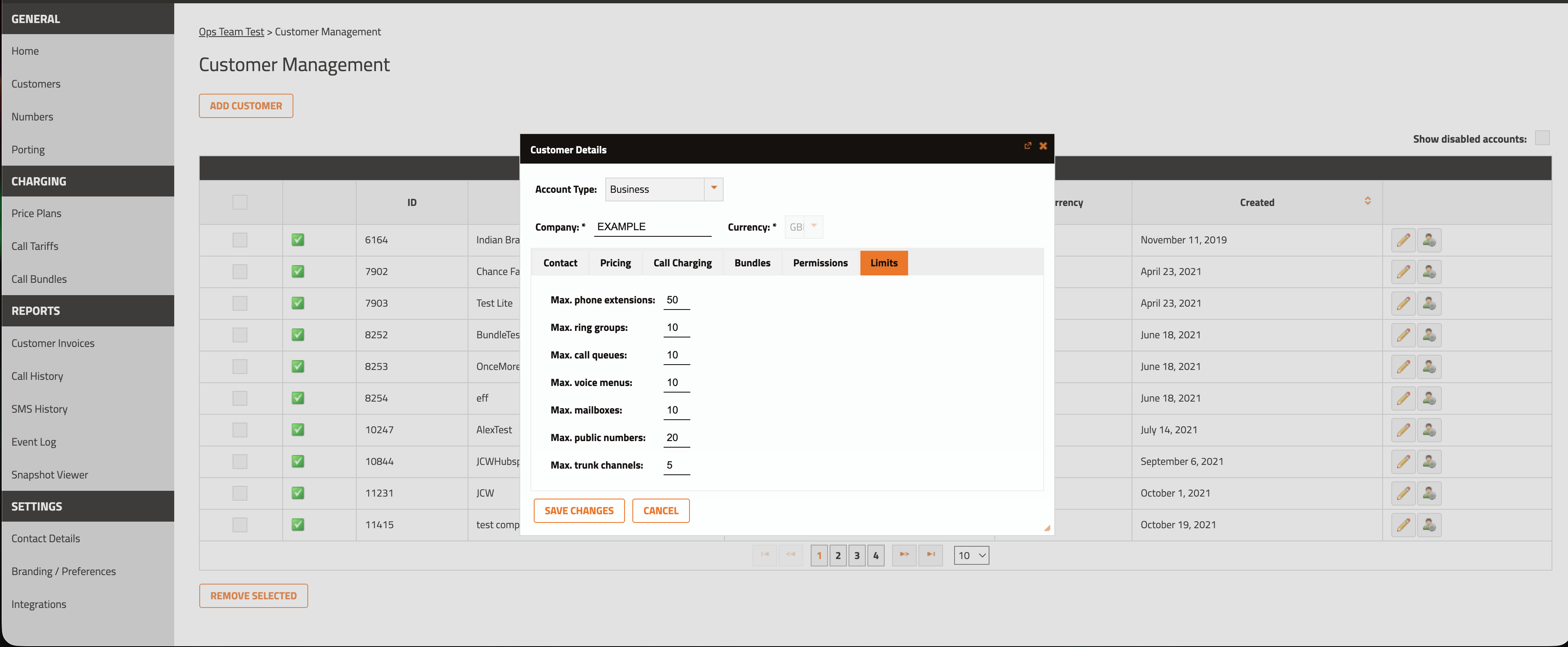
Task: Open user icon for customer 10247
Action: coord(1429,430)
